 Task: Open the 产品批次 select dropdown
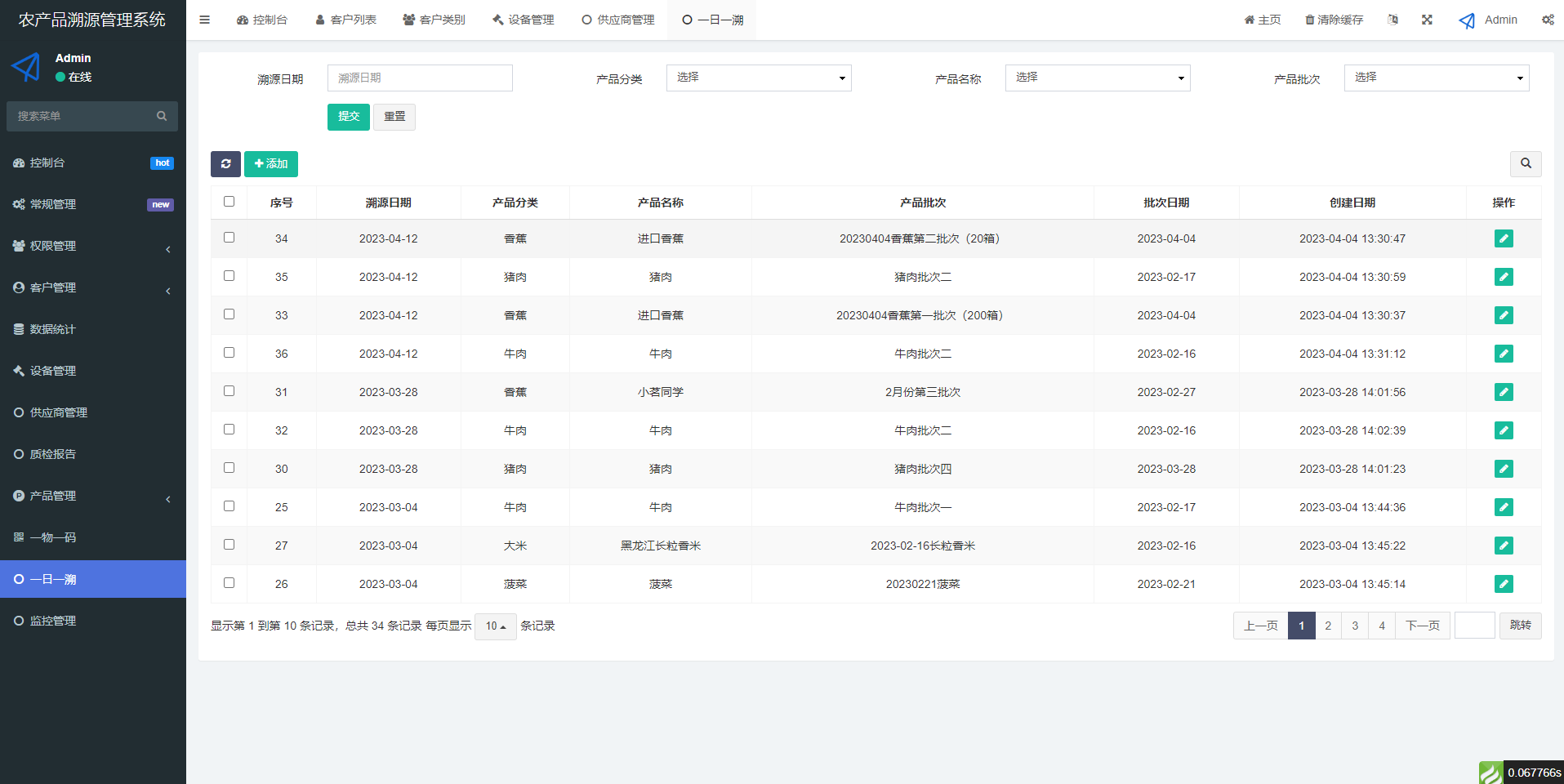click(x=1435, y=78)
